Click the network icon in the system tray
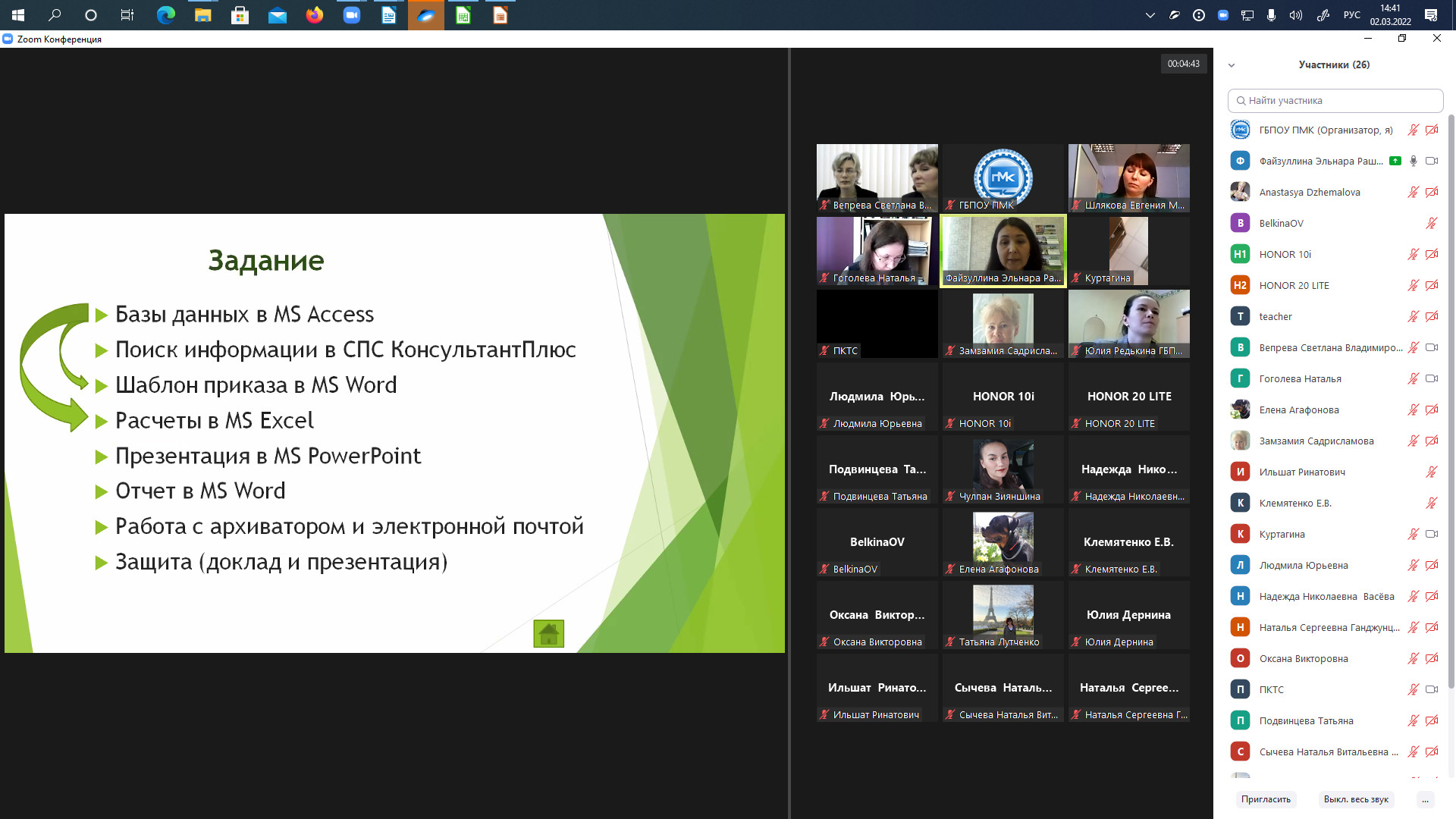The image size is (1456, 819). click(x=1247, y=15)
